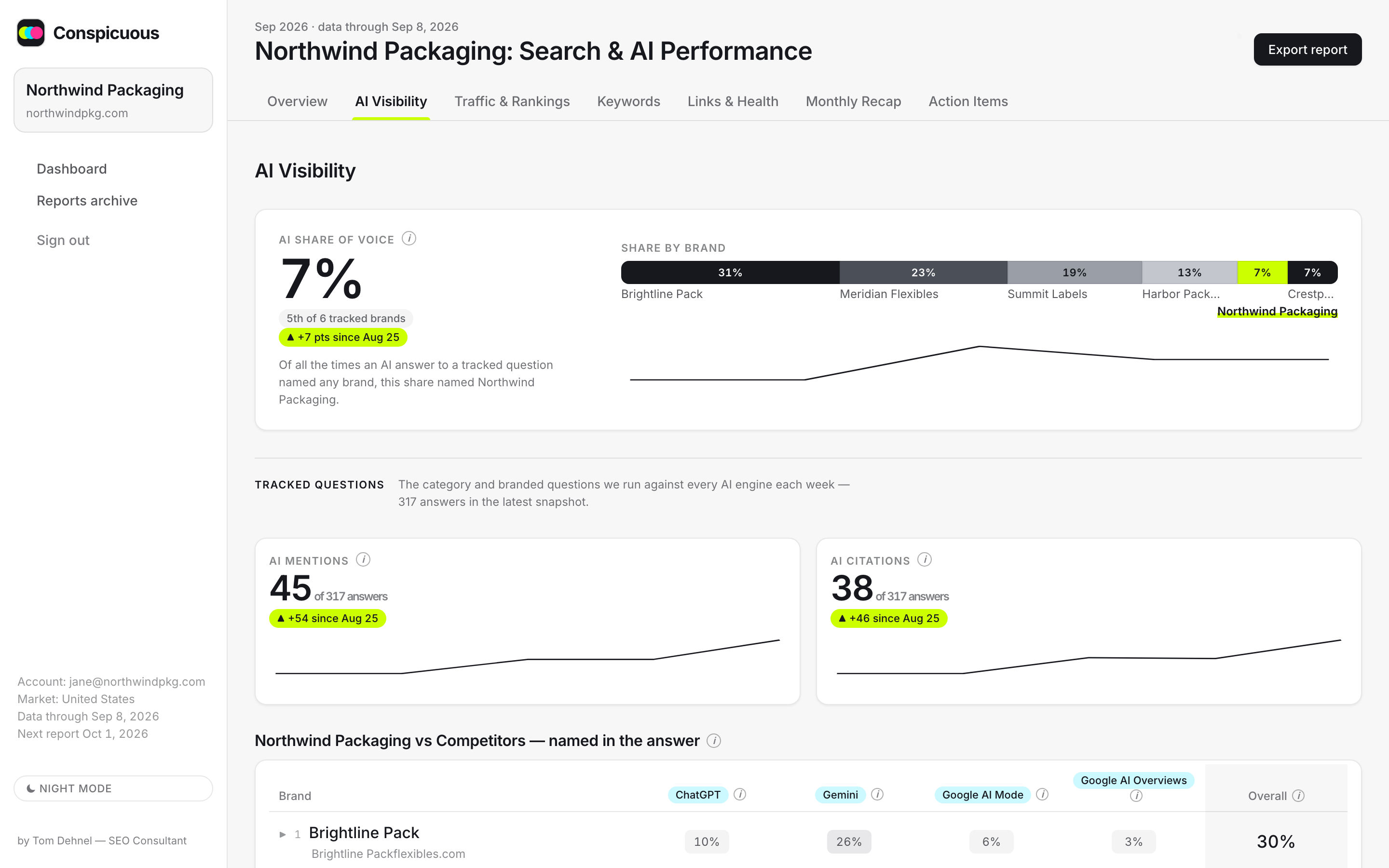The width and height of the screenshot is (1389, 868).
Task: Show info for Competitors named in answer heading
Action: 713,741
